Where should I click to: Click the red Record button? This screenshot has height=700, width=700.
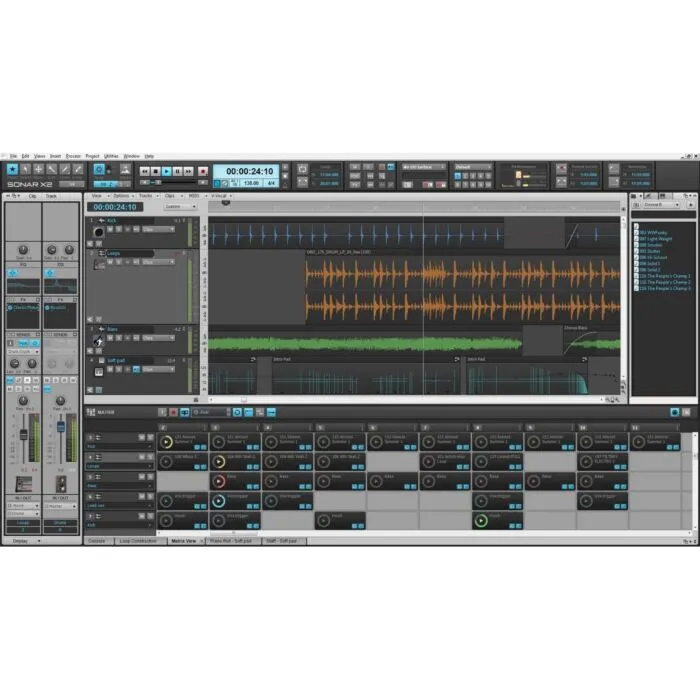coord(202,172)
